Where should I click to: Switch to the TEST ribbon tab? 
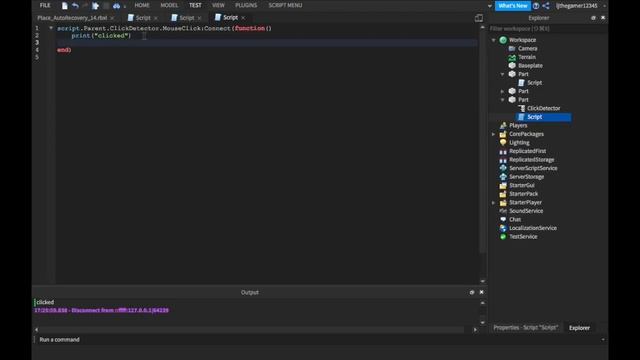(195, 5)
